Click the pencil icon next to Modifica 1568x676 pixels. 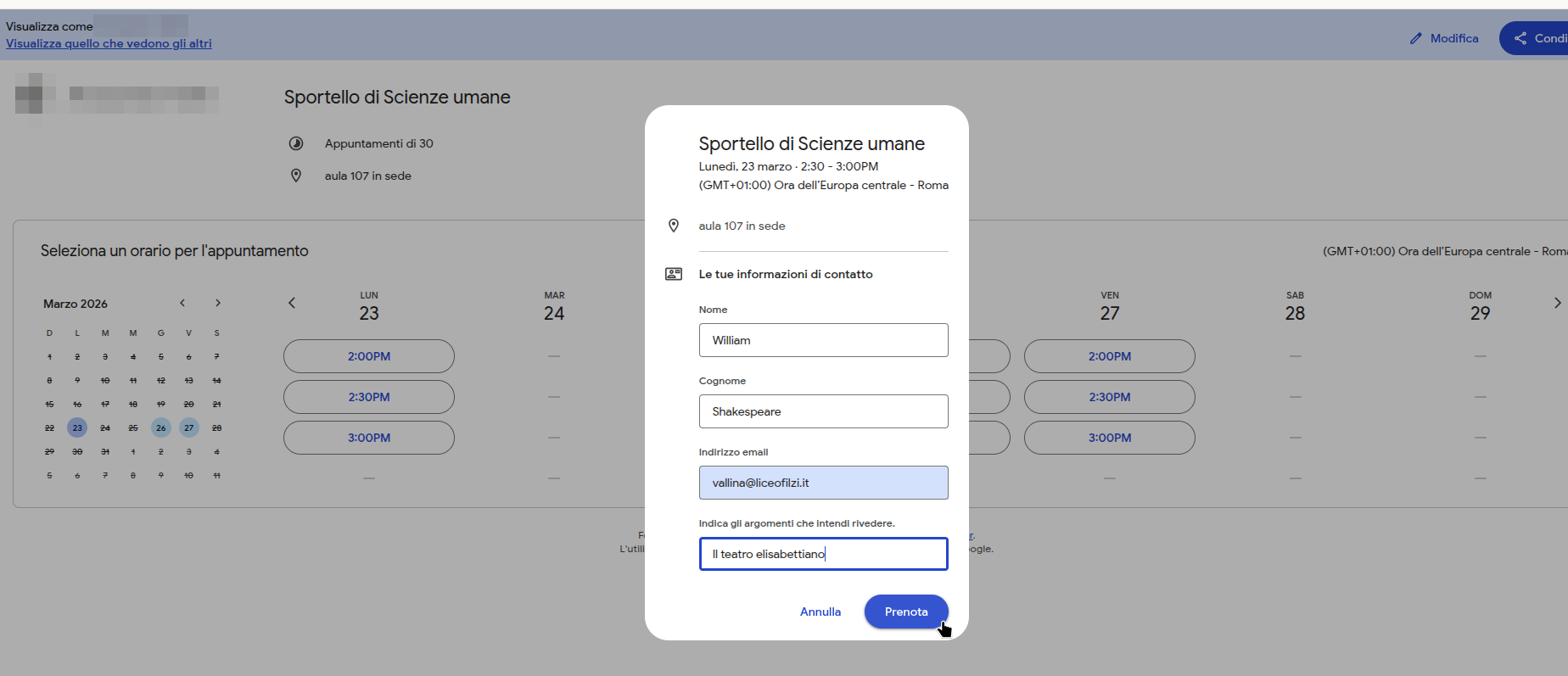click(x=1415, y=38)
